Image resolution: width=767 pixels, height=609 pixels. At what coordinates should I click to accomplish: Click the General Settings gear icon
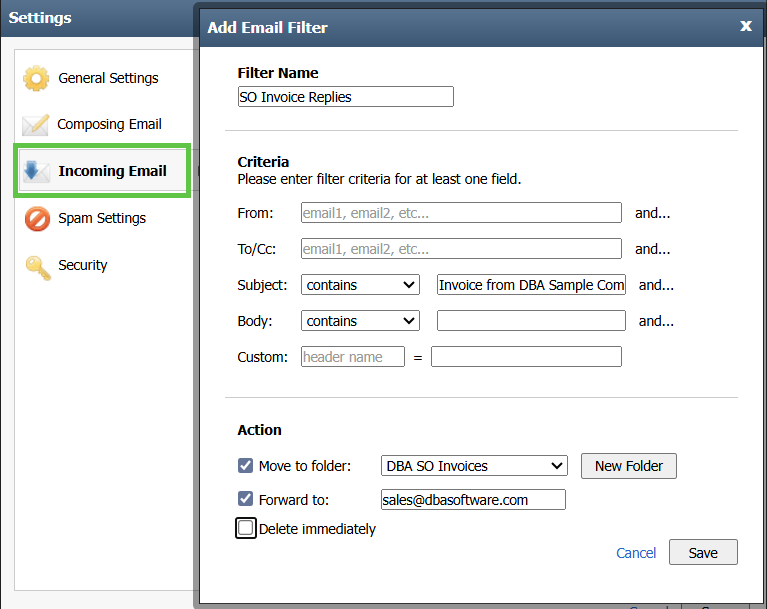(x=36, y=78)
